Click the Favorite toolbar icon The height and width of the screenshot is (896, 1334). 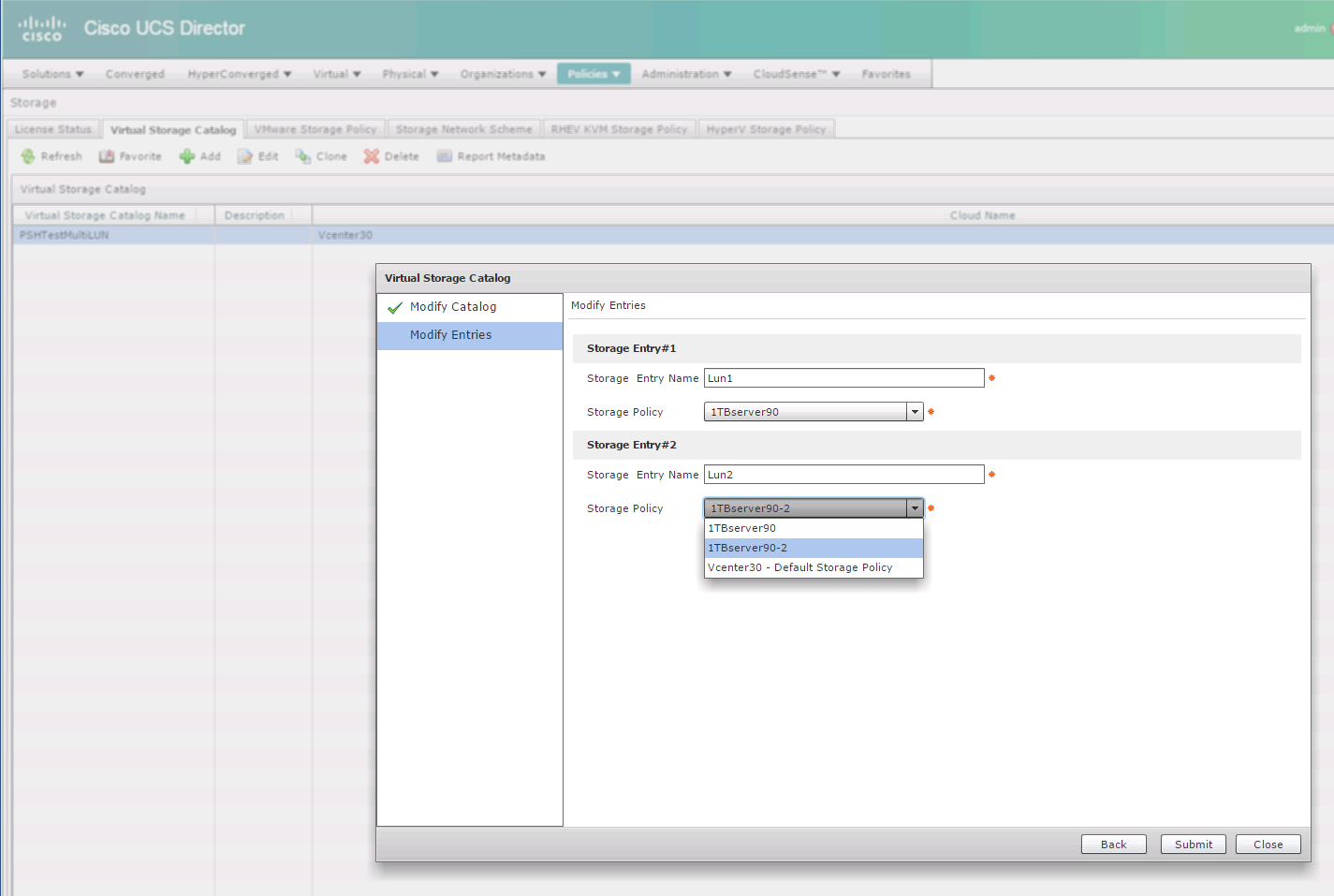click(x=107, y=156)
